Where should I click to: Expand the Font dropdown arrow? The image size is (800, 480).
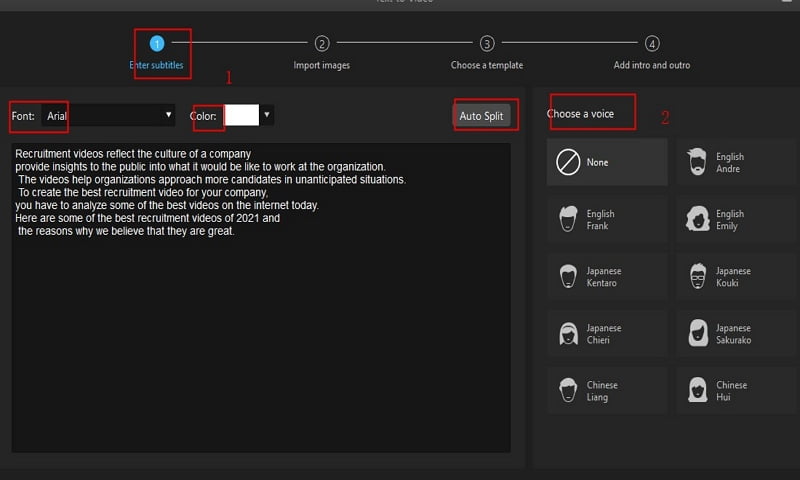click(168, 115)
